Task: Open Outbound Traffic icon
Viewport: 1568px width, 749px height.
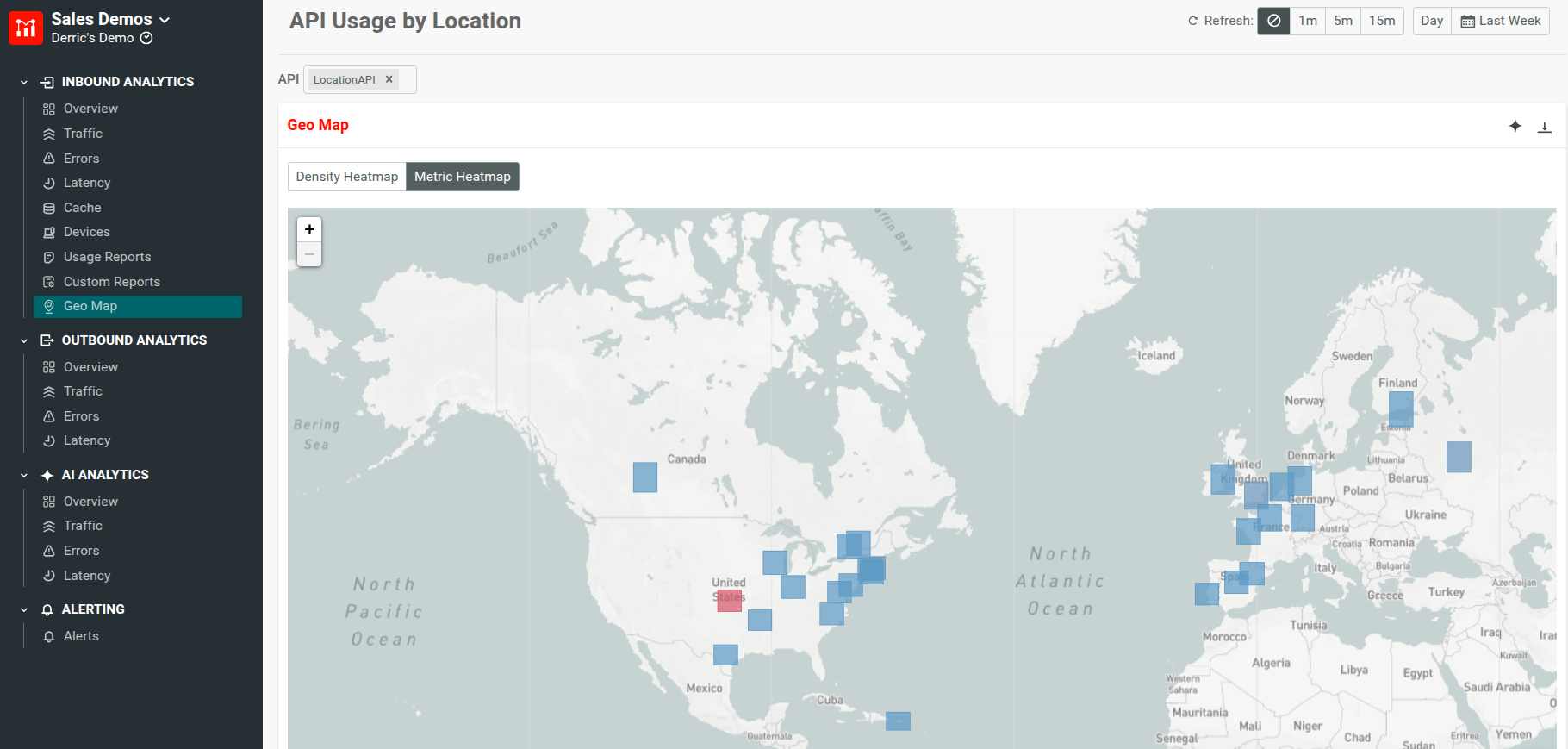Action: (x=49, y=392)
